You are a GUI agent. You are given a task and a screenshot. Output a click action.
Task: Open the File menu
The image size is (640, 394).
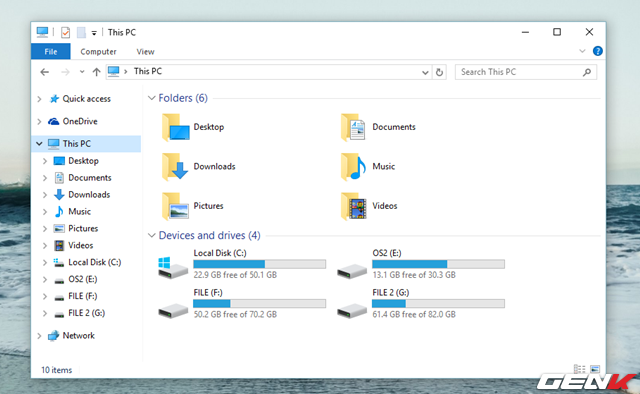[51, 51]
